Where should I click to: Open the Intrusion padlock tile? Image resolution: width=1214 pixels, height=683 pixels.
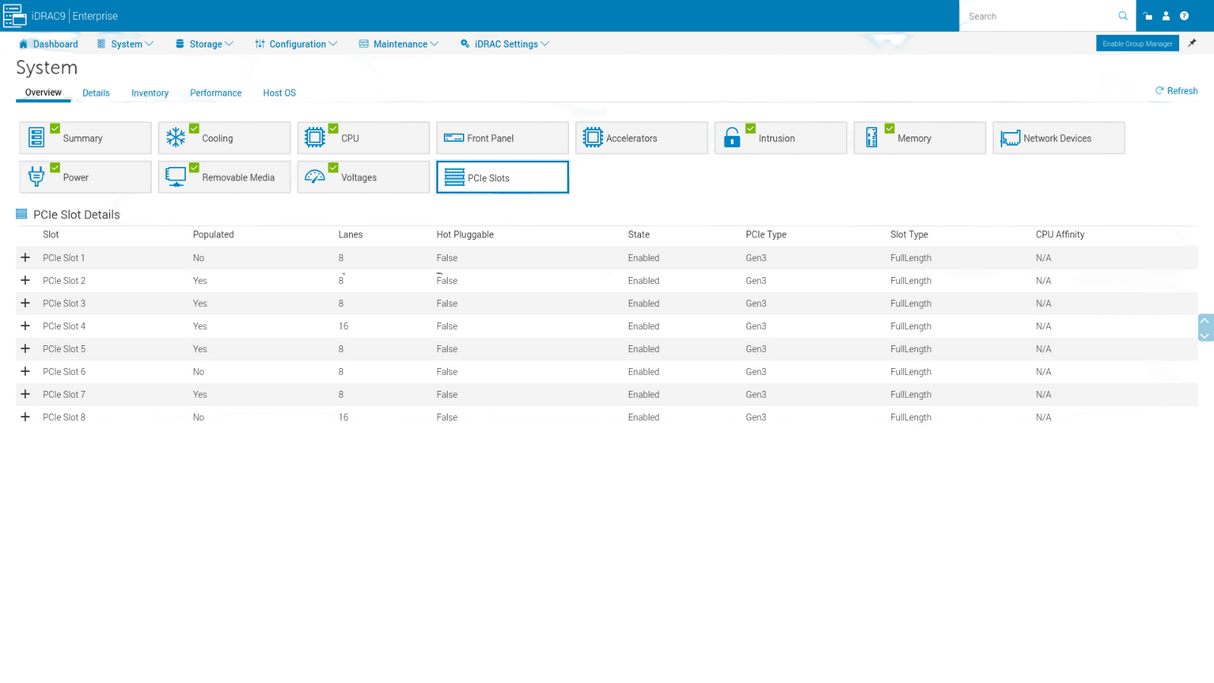pyautogui.click(x=780, y=138)
